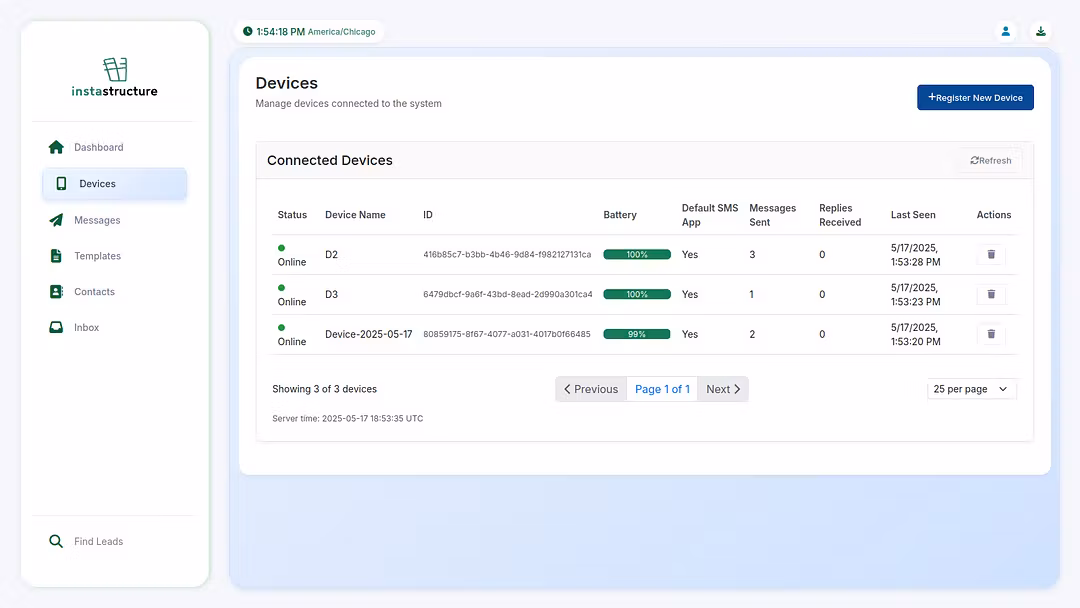This screenshot has height=608, width=1080.
Task: Delete device D2 using trash icon
Action: 991,254
